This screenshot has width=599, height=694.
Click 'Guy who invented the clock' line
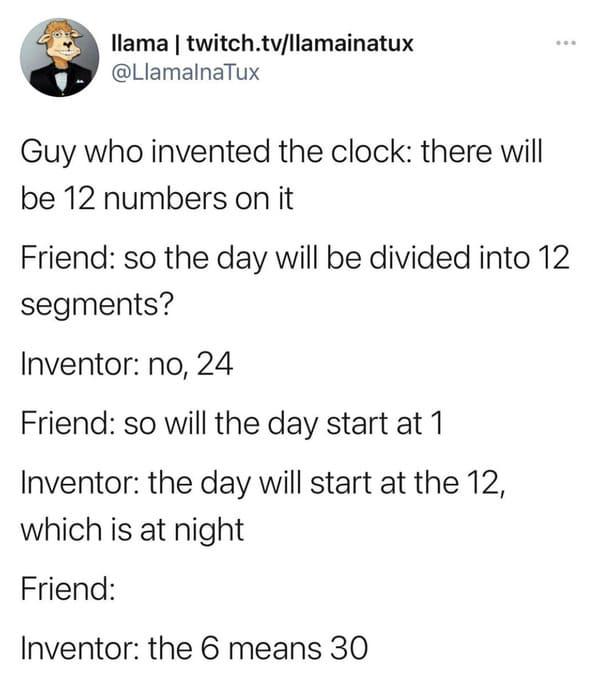281,153
